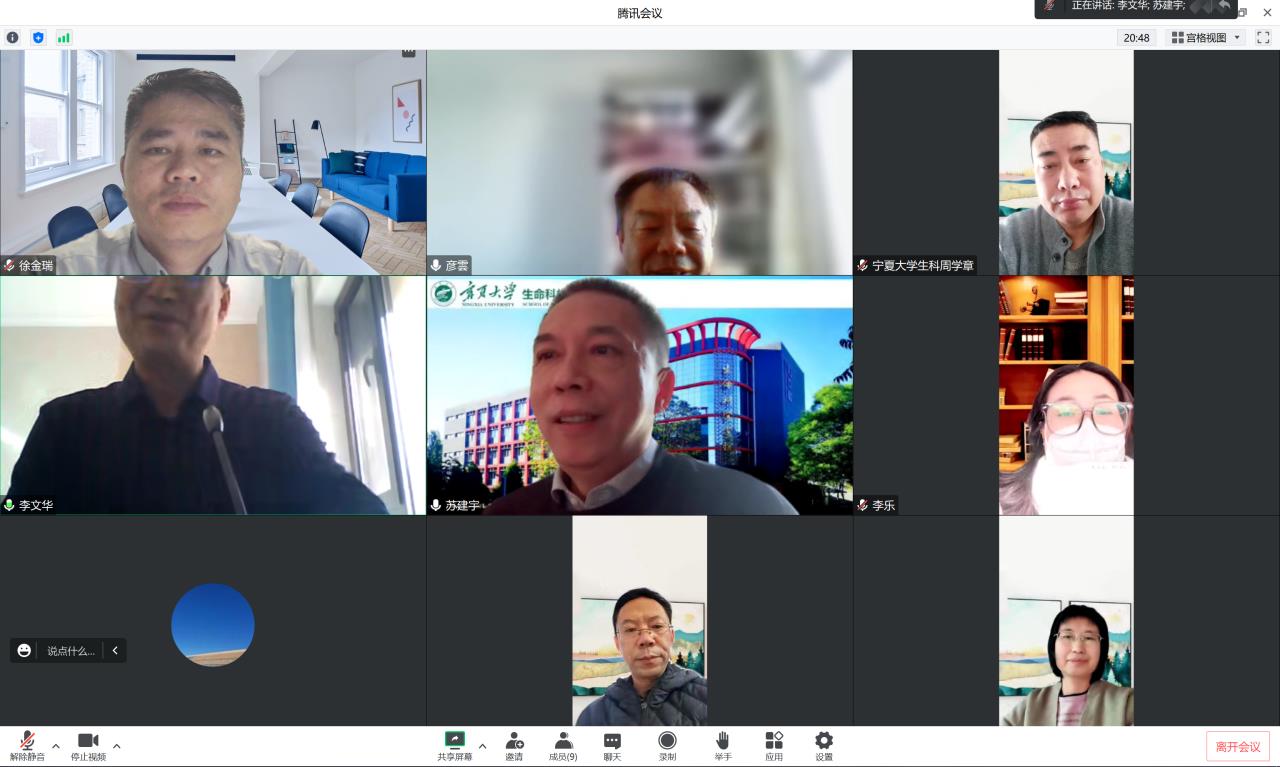Enter fullscreen mode via top-right icon

coord(1263,38)
